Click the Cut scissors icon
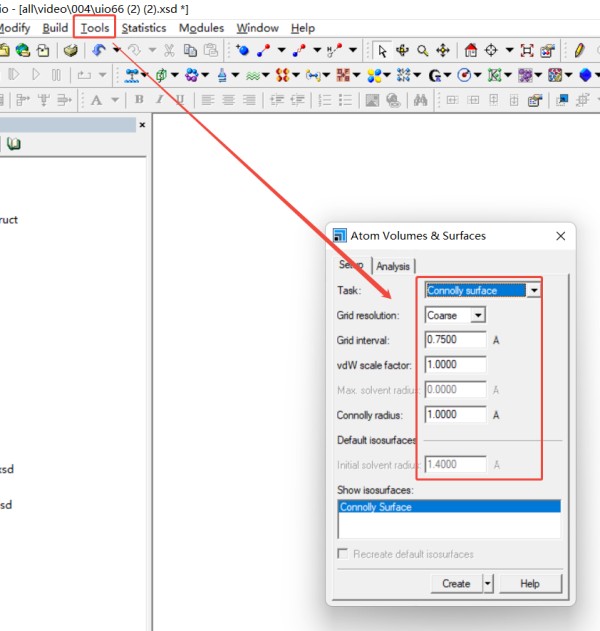Viewport: 600px width, 631px height. pos(169,50)
